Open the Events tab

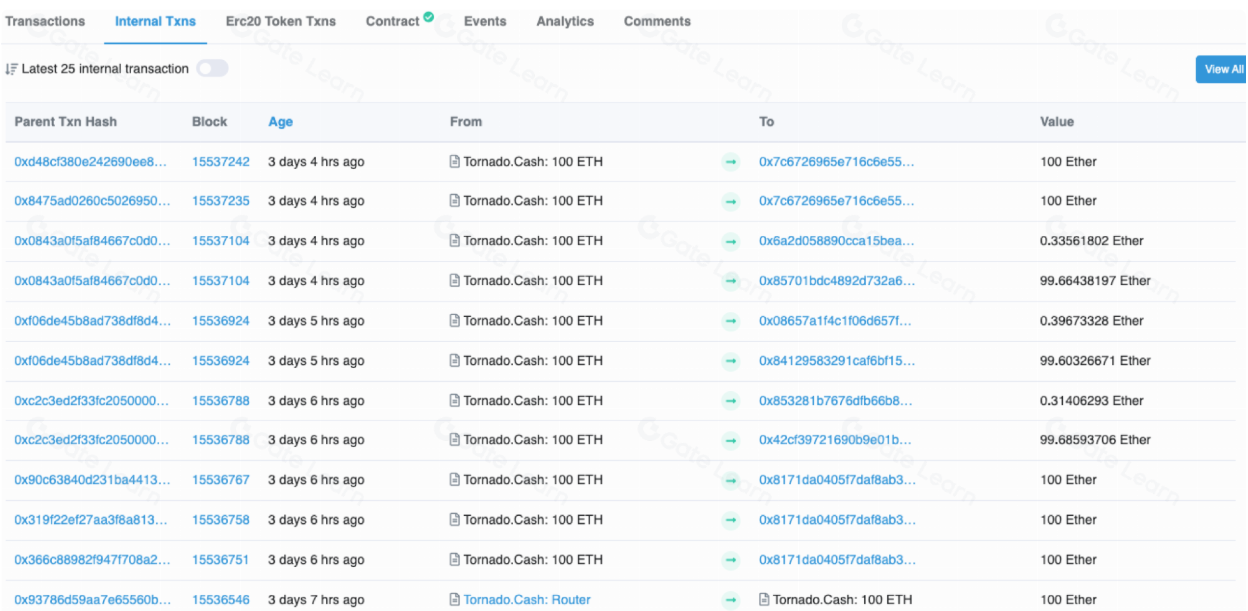[485, 21]
